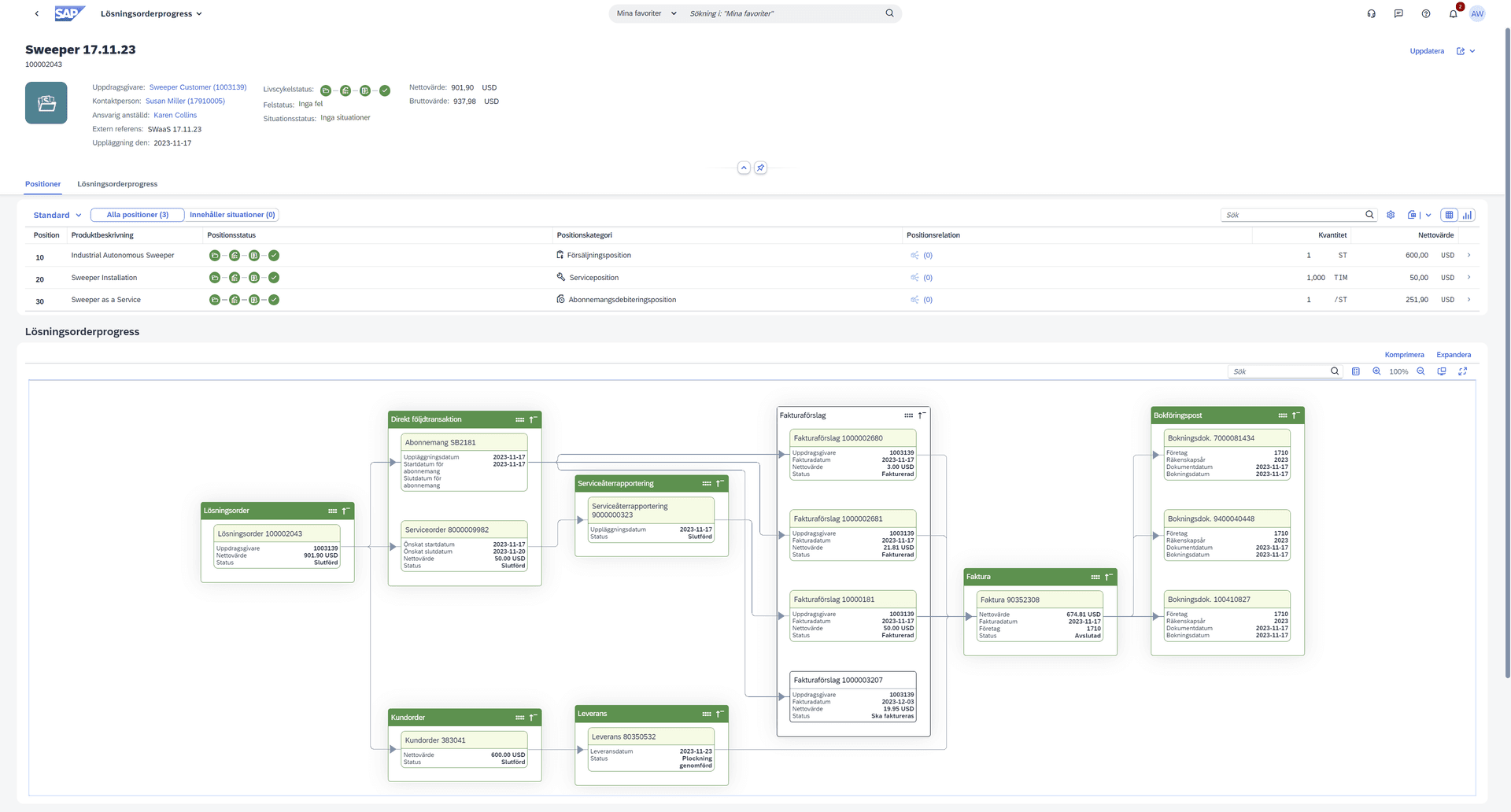This screenshot has height=812, width=1511.
Task: Open the progress graph legend icon
Action: 1355,371
